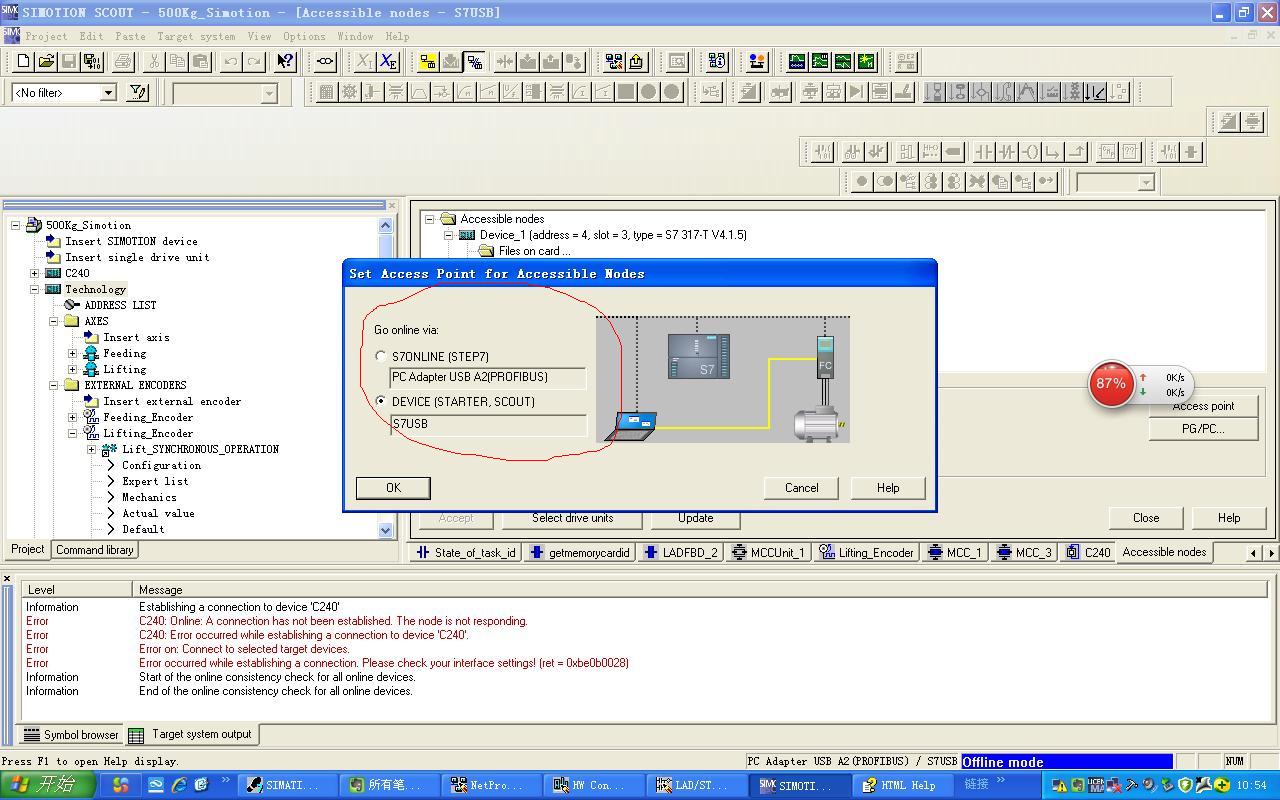
Task: Select the S7ONLINE (STEP7) radio option
Action: 381,356
